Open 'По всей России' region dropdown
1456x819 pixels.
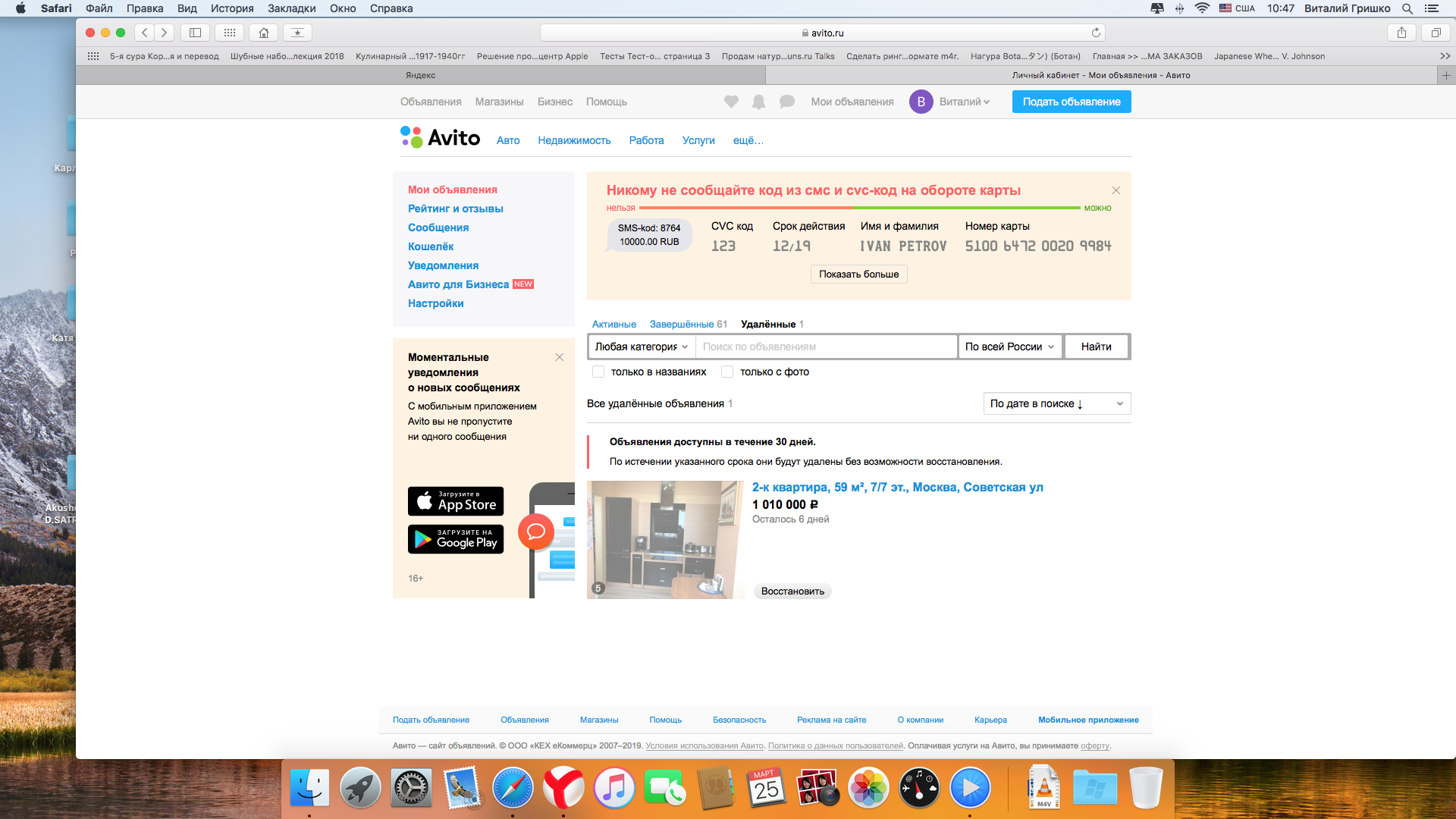(x=1009, y=347)
